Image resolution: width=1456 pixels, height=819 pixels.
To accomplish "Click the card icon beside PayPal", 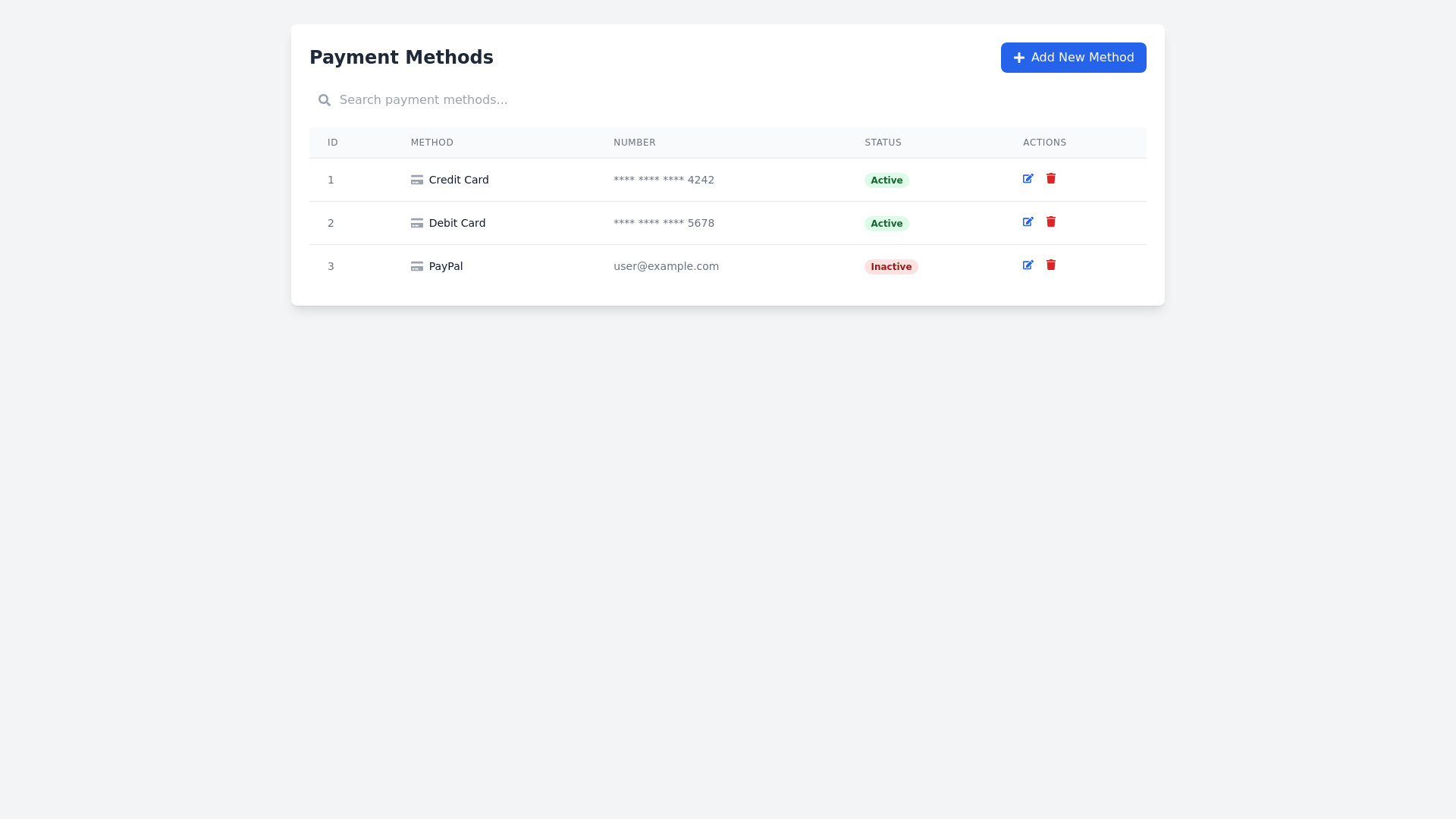I will pos(417,266).
